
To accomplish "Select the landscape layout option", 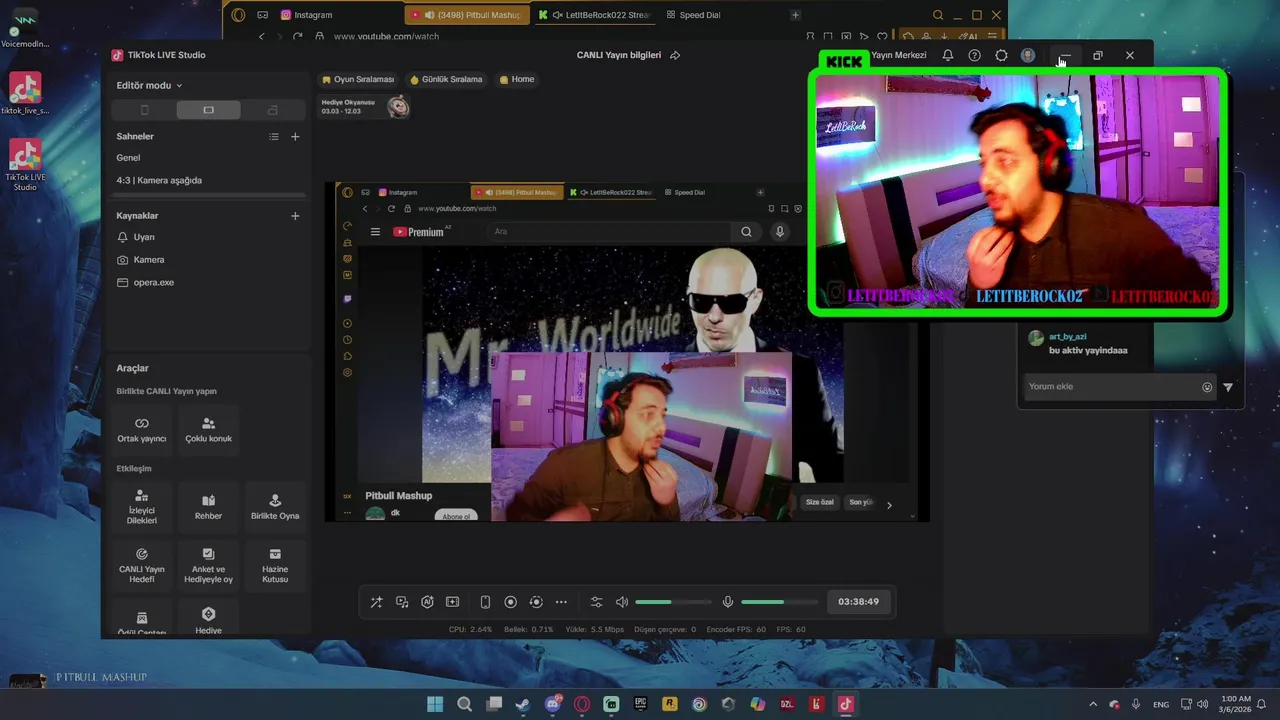I will click(x=208, y=110).
